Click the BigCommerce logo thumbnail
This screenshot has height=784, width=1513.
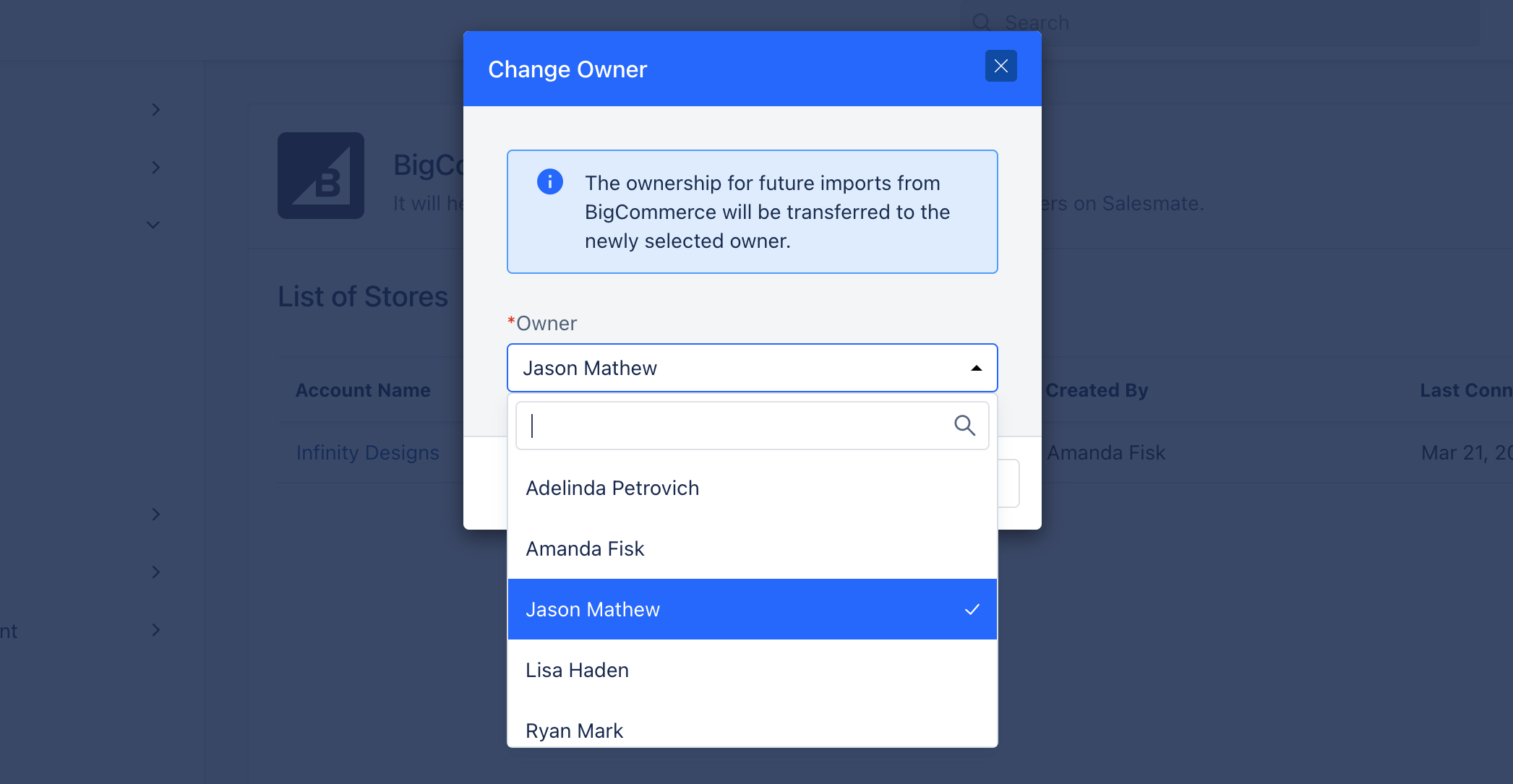click(x=321, y=176)
